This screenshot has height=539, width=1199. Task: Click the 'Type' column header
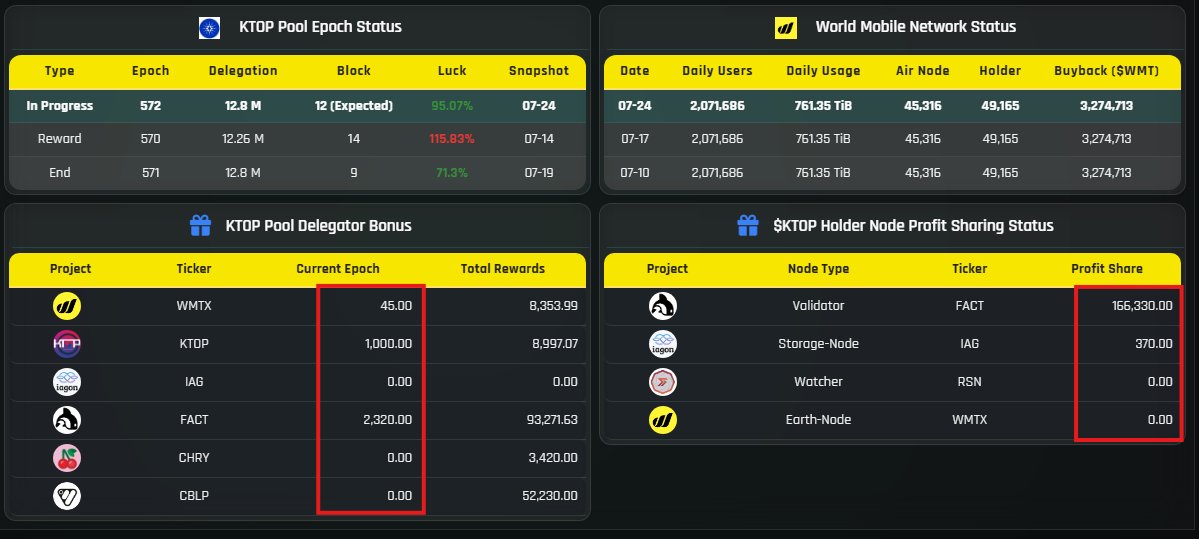[60, 70]
